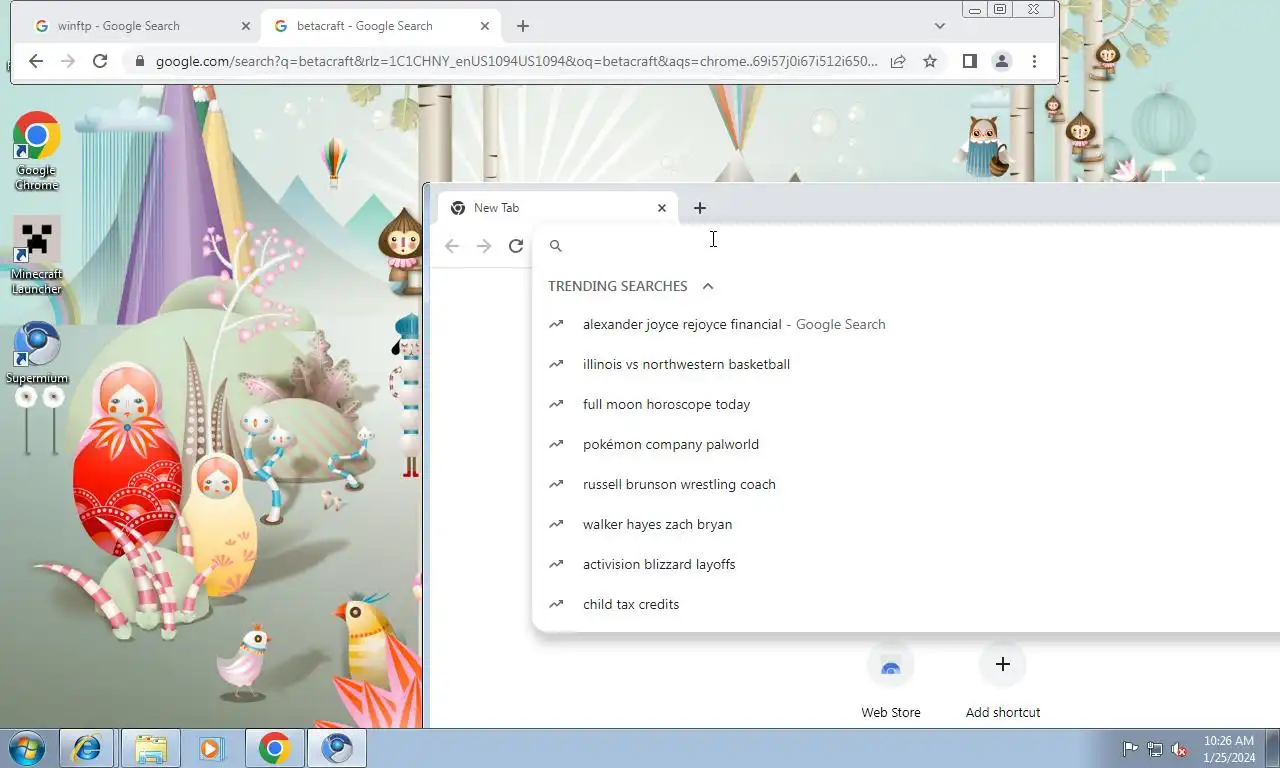Open the taskbar clock and date

[x=1229, y=749]
